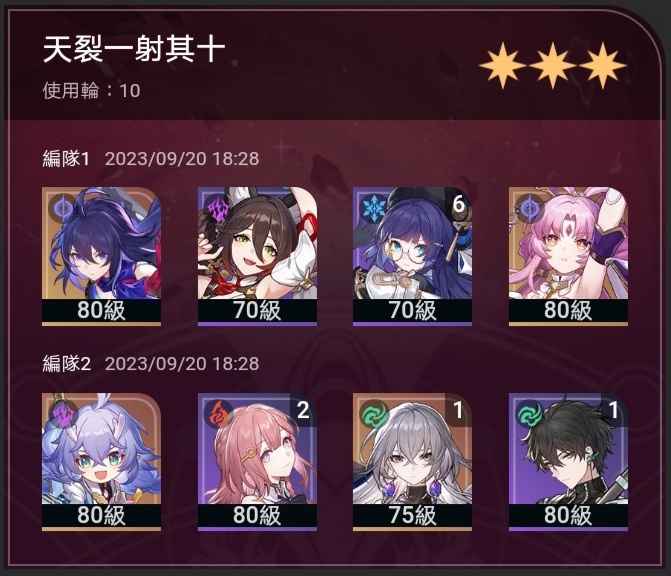Open Fu Xuan pink-haired character card
Screen dimensions: 671x576
pyautogui.click(x=568, y=256)
